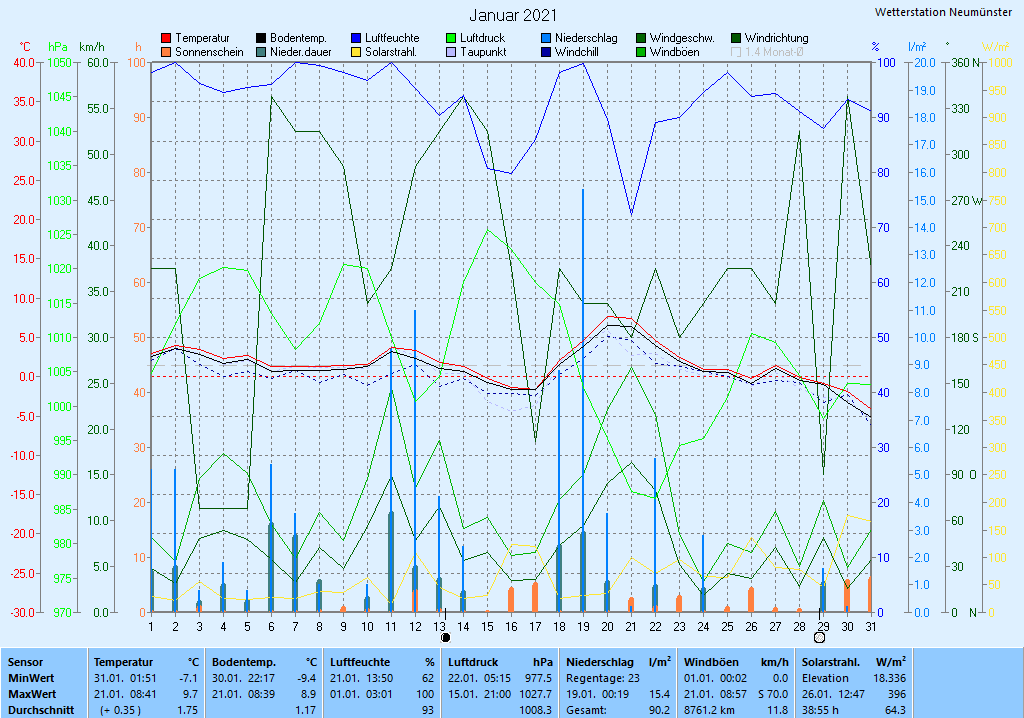1024x718 pixels.
Task: Click the Temperatur column header in table
Action: (123, 662)
